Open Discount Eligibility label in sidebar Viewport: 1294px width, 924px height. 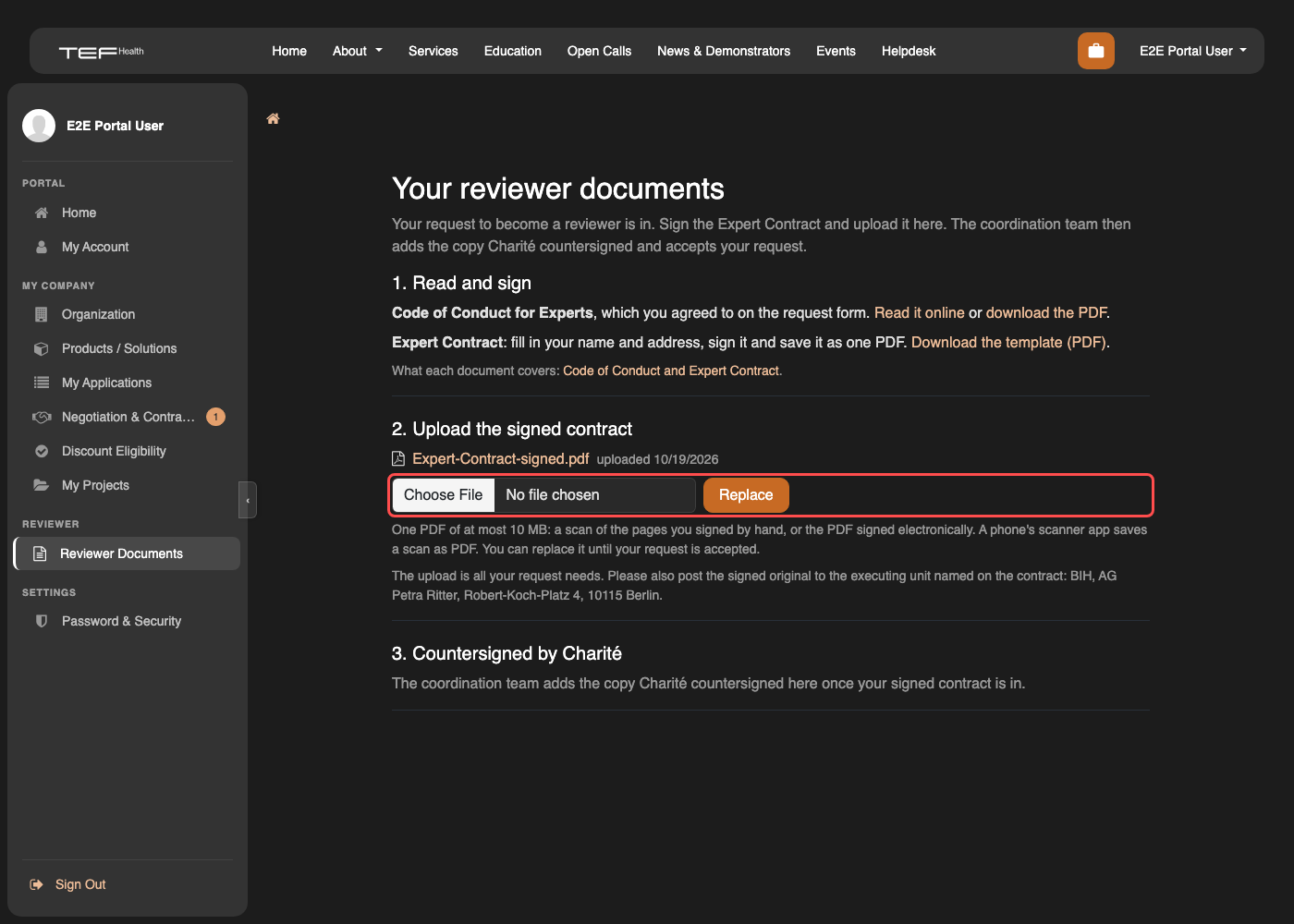[x=114, y=451]
